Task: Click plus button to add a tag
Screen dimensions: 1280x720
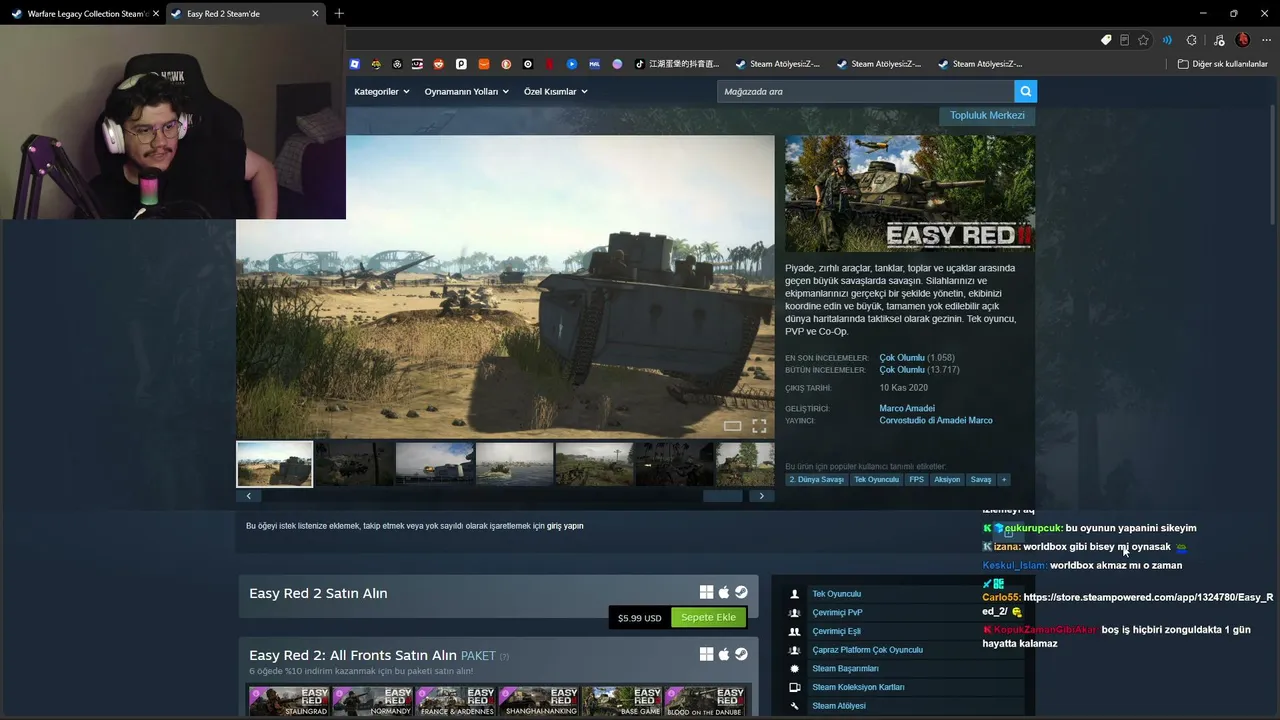Action: pos(1004,480)
